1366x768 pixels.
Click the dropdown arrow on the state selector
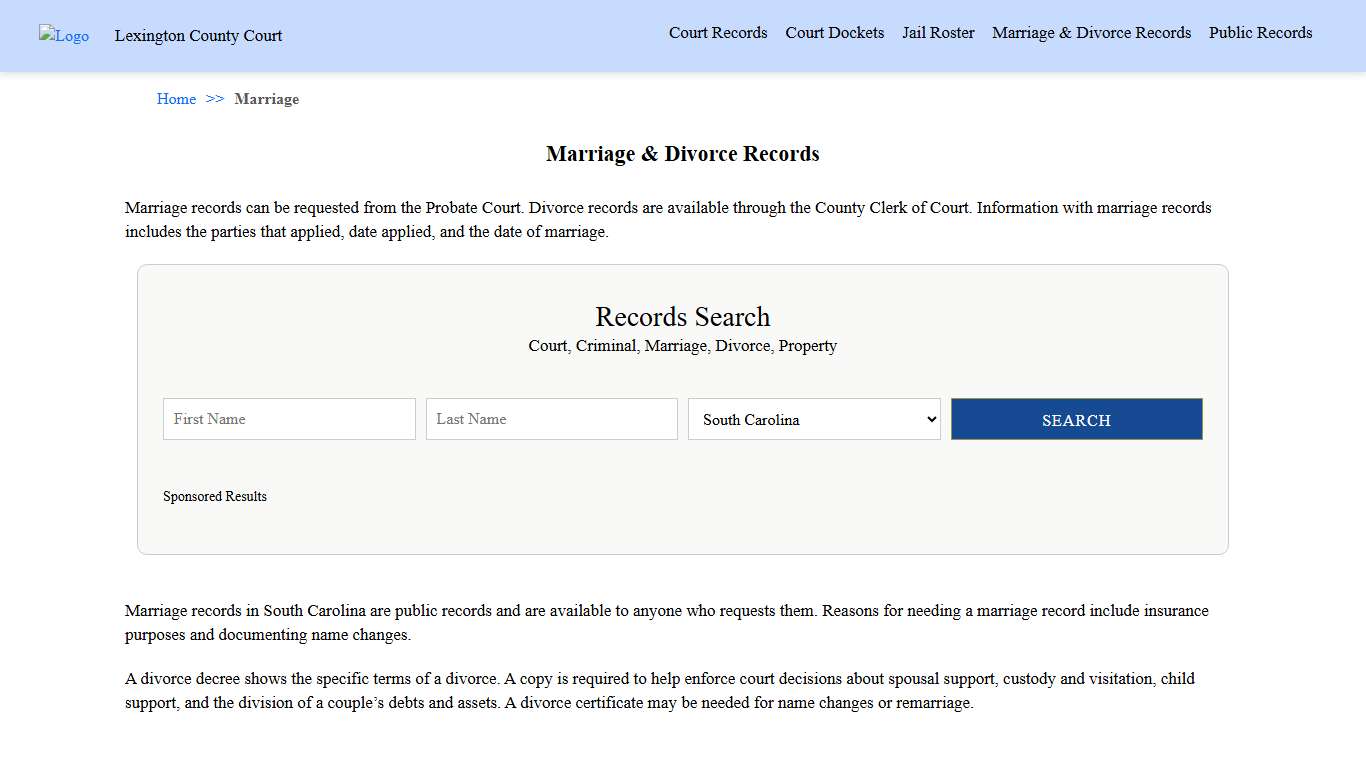click(928, 419)
